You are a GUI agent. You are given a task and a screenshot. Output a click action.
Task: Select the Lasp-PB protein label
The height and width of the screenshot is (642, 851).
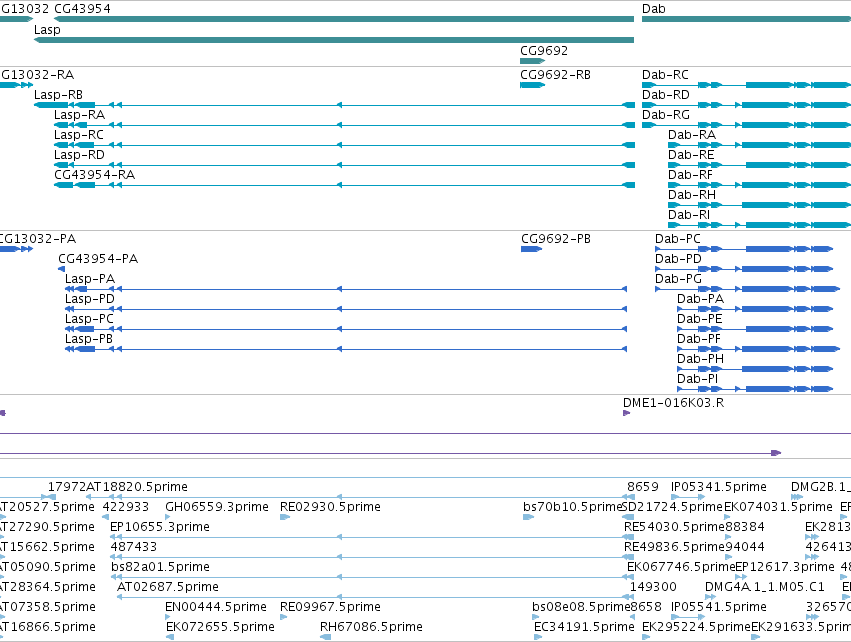[89, 339]
